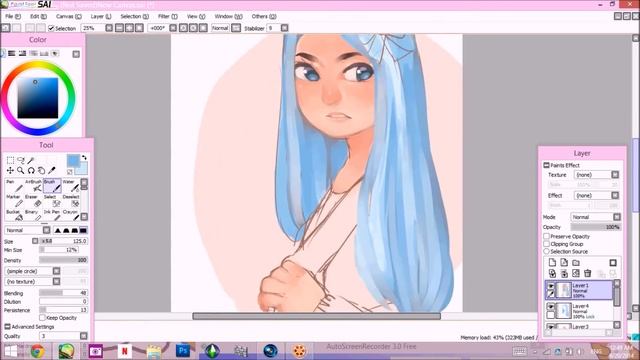This screenshot has height=360, width=640.
Task: Choose the Eraser tool
Action: coord(33,200)
